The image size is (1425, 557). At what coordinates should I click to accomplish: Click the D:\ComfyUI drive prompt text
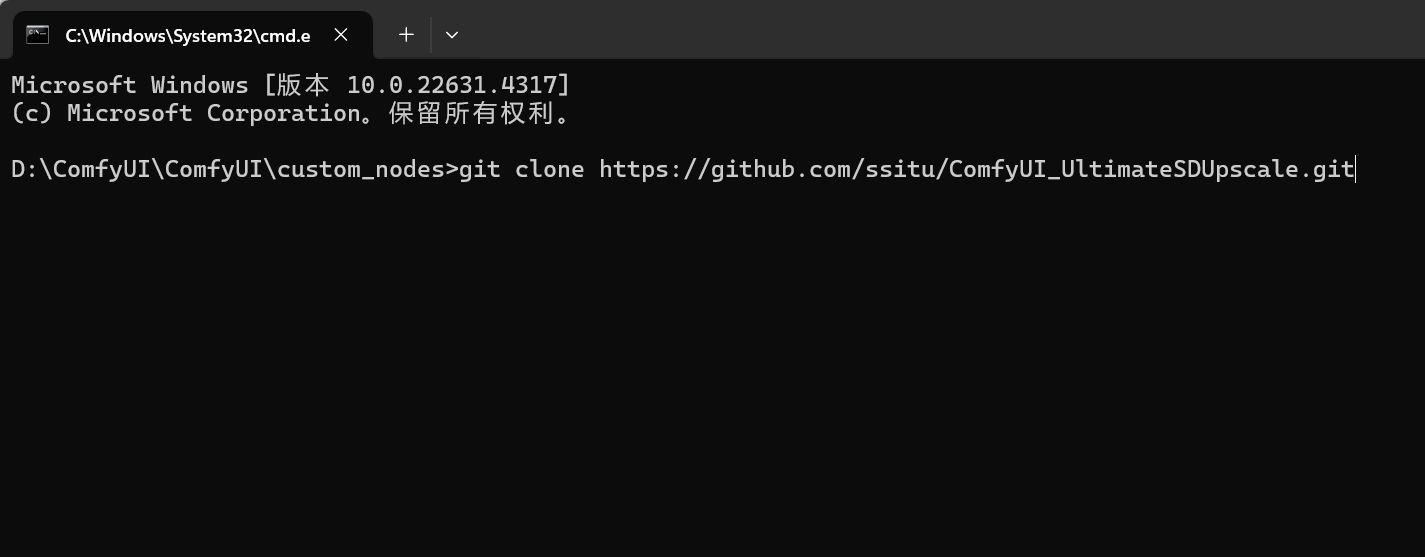tap(81, 169)
